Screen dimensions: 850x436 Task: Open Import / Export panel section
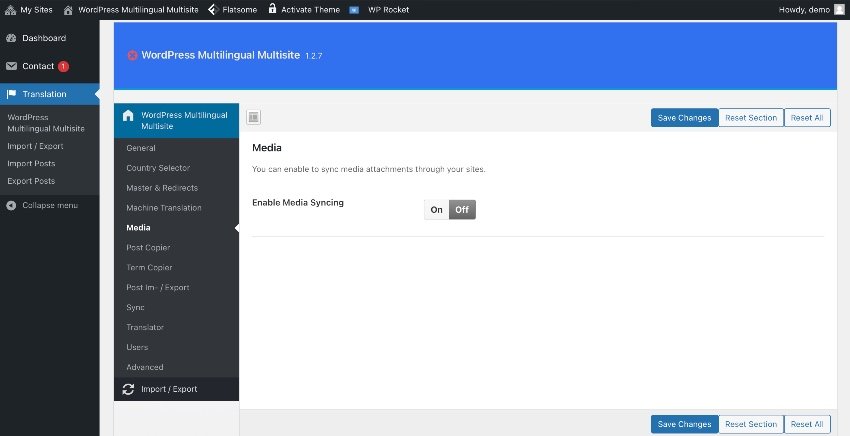coord(176,389)
